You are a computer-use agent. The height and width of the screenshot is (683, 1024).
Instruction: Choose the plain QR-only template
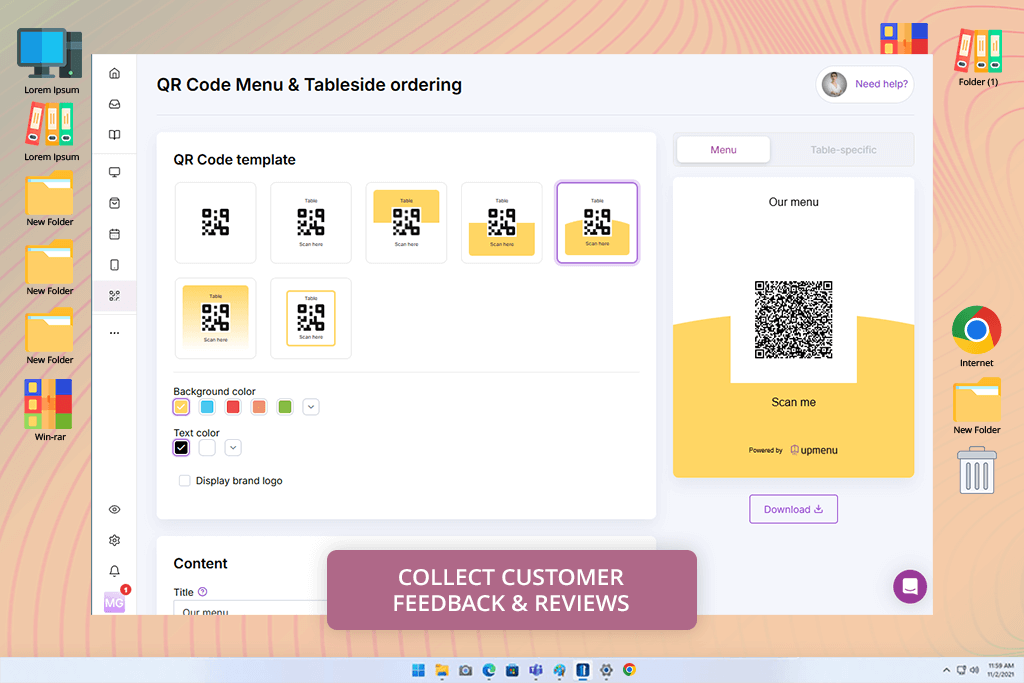pos(216,223)
